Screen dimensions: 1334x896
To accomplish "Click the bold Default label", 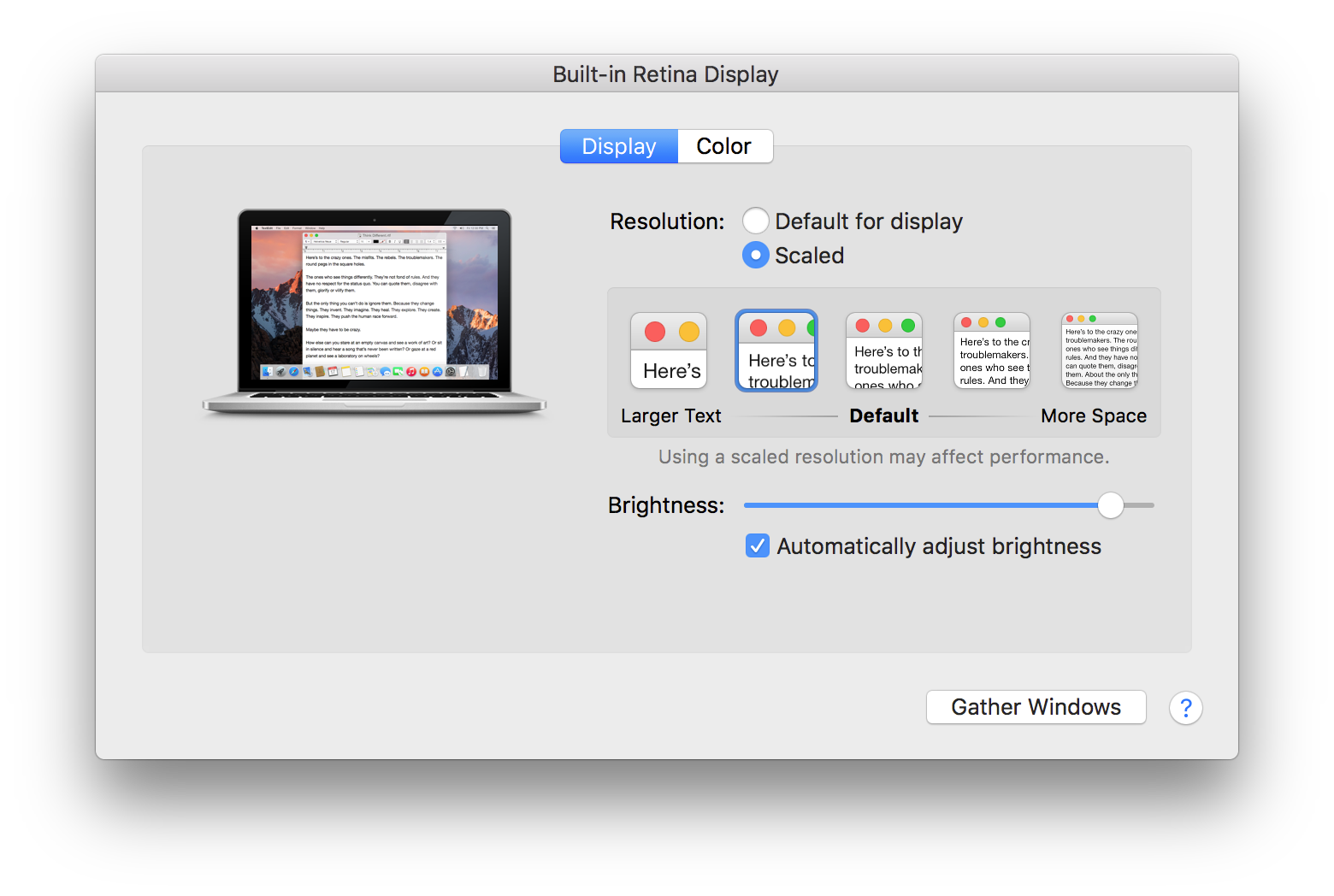I will click(x=884, y=416).
